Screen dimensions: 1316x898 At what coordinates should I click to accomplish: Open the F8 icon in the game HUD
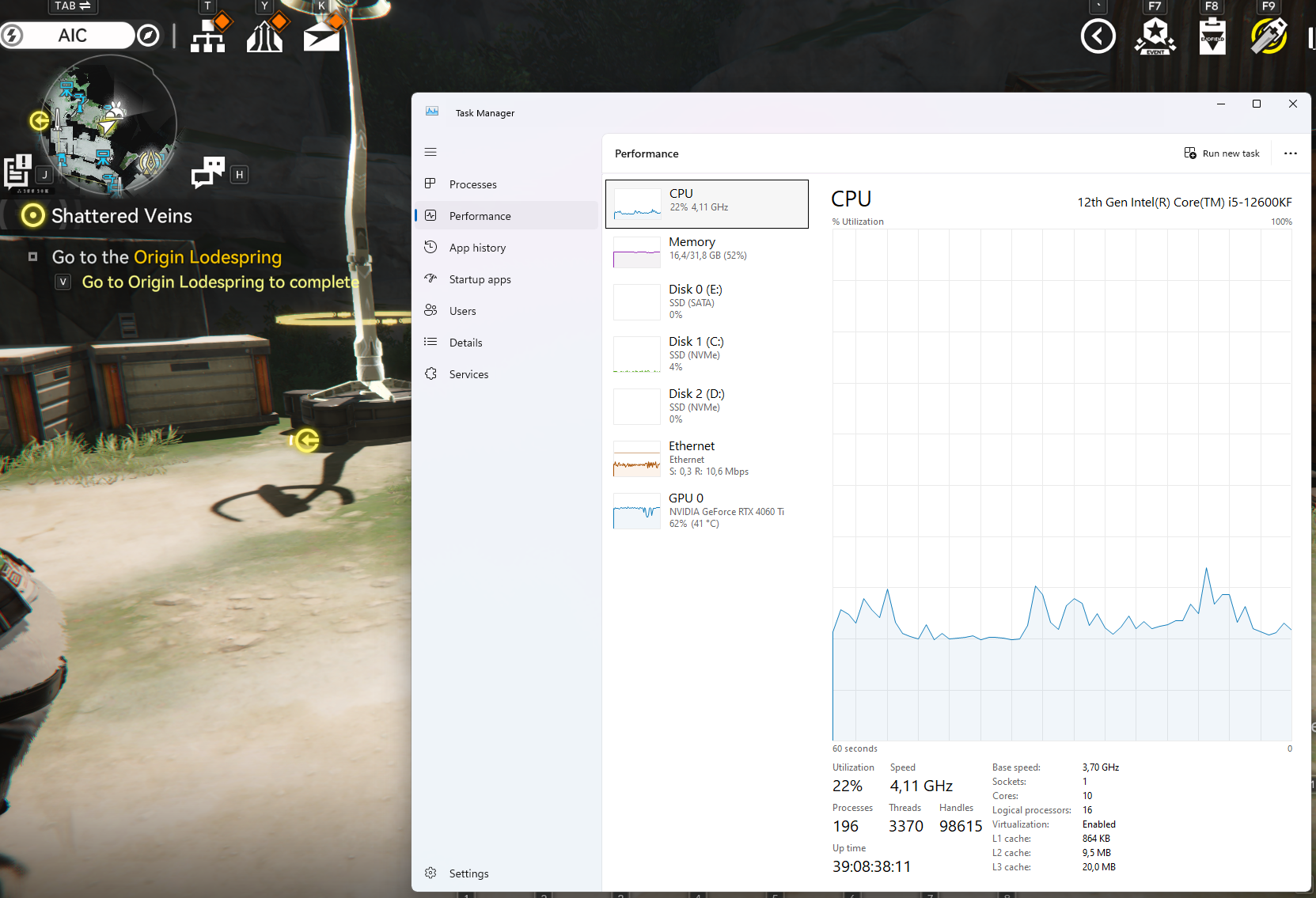click(1212, 36)
